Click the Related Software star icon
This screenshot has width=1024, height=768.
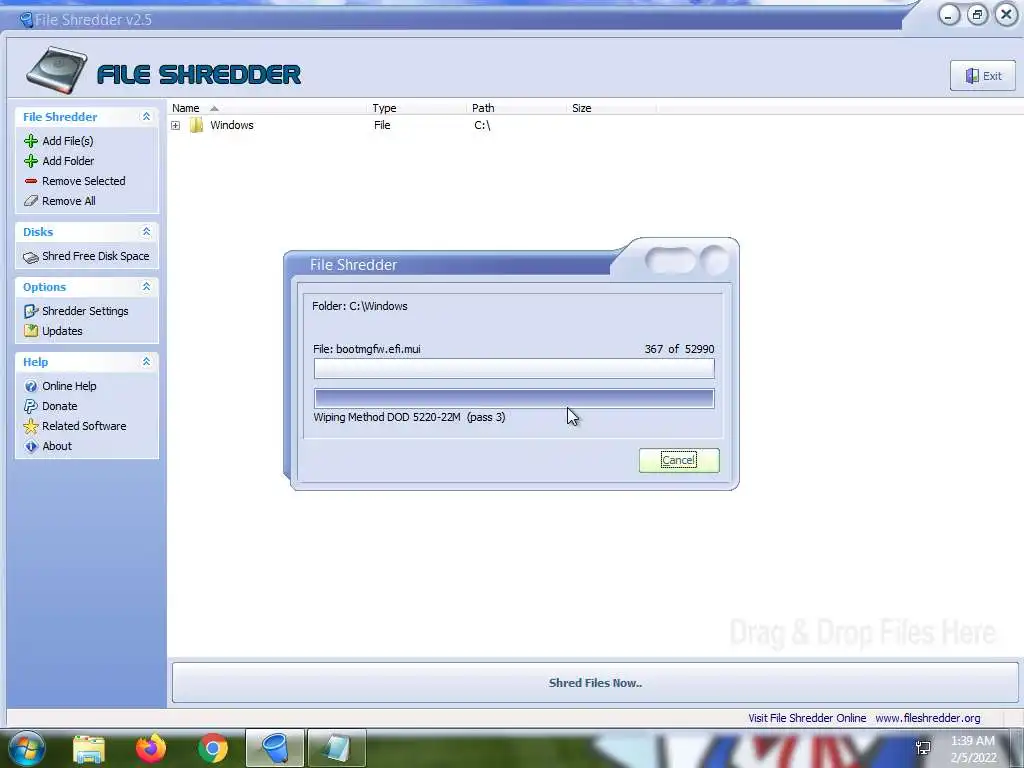tap(31, 426)
